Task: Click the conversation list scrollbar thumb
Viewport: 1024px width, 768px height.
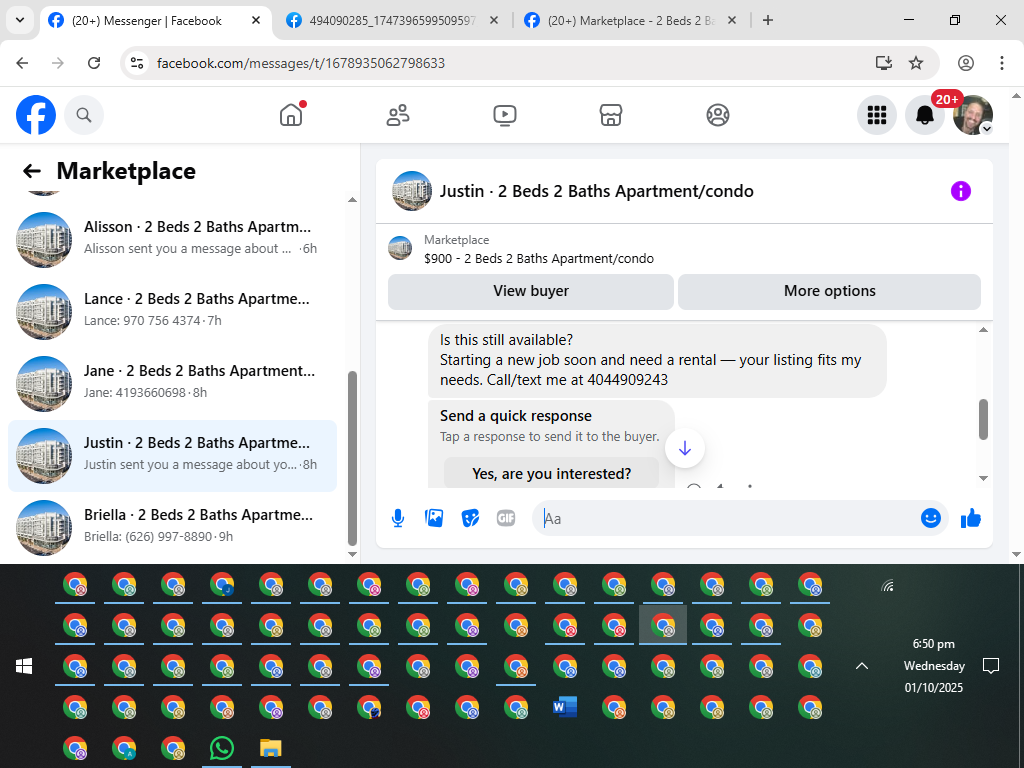Action: pyautogui.click(x=352, y=458)
